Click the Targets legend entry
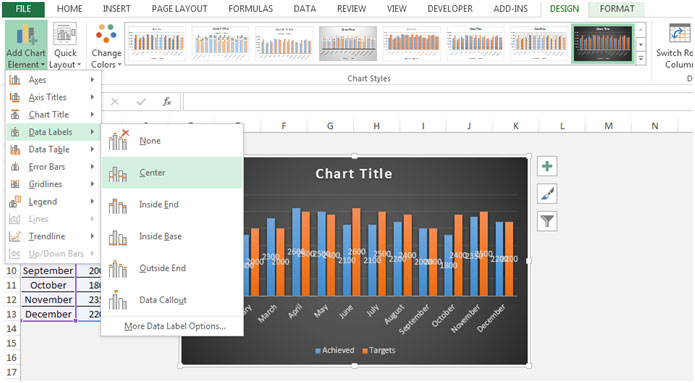This screenshot has width=695, height=383. click(x=379, y=350)
